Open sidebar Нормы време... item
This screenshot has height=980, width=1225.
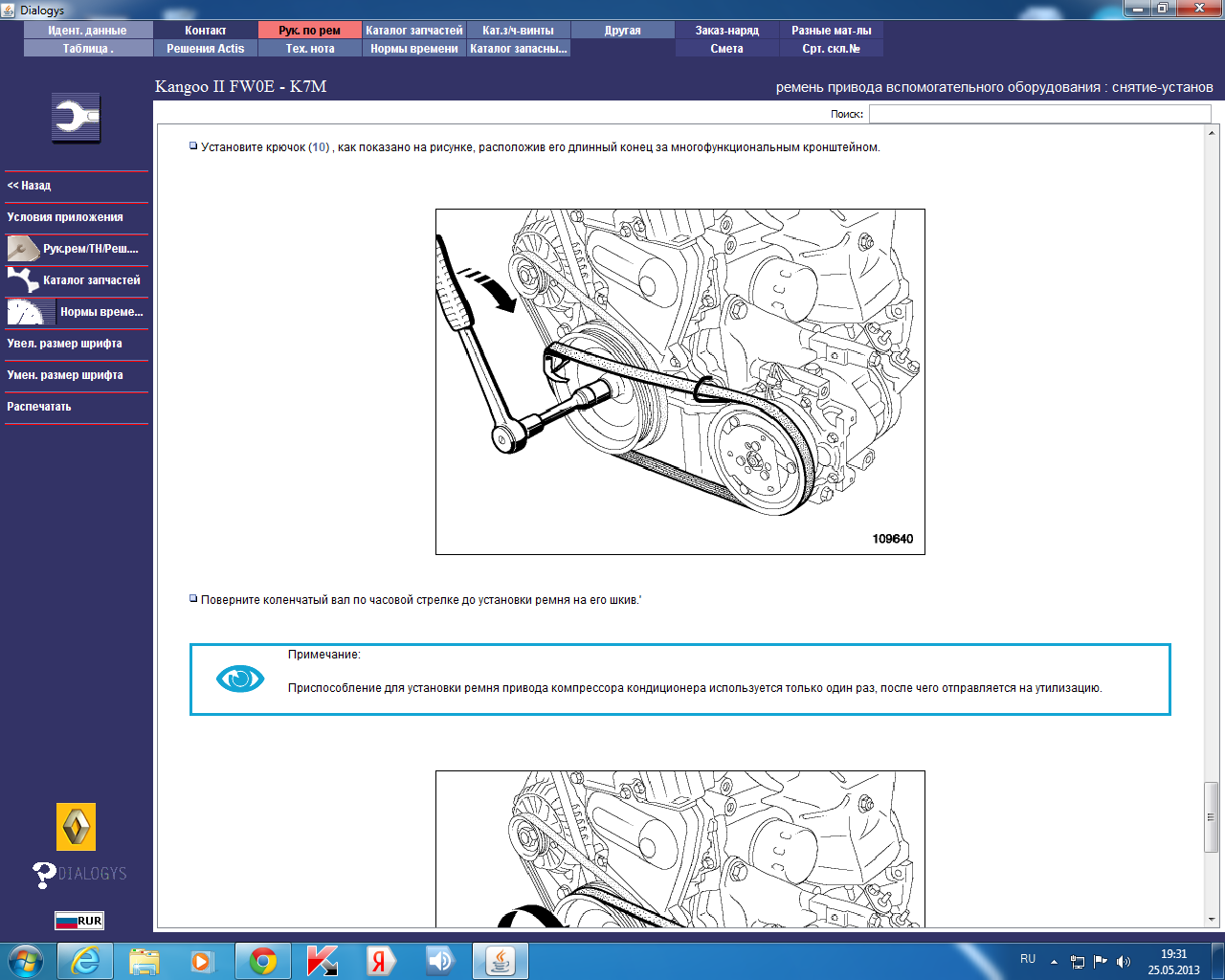[x=77, y=312]
